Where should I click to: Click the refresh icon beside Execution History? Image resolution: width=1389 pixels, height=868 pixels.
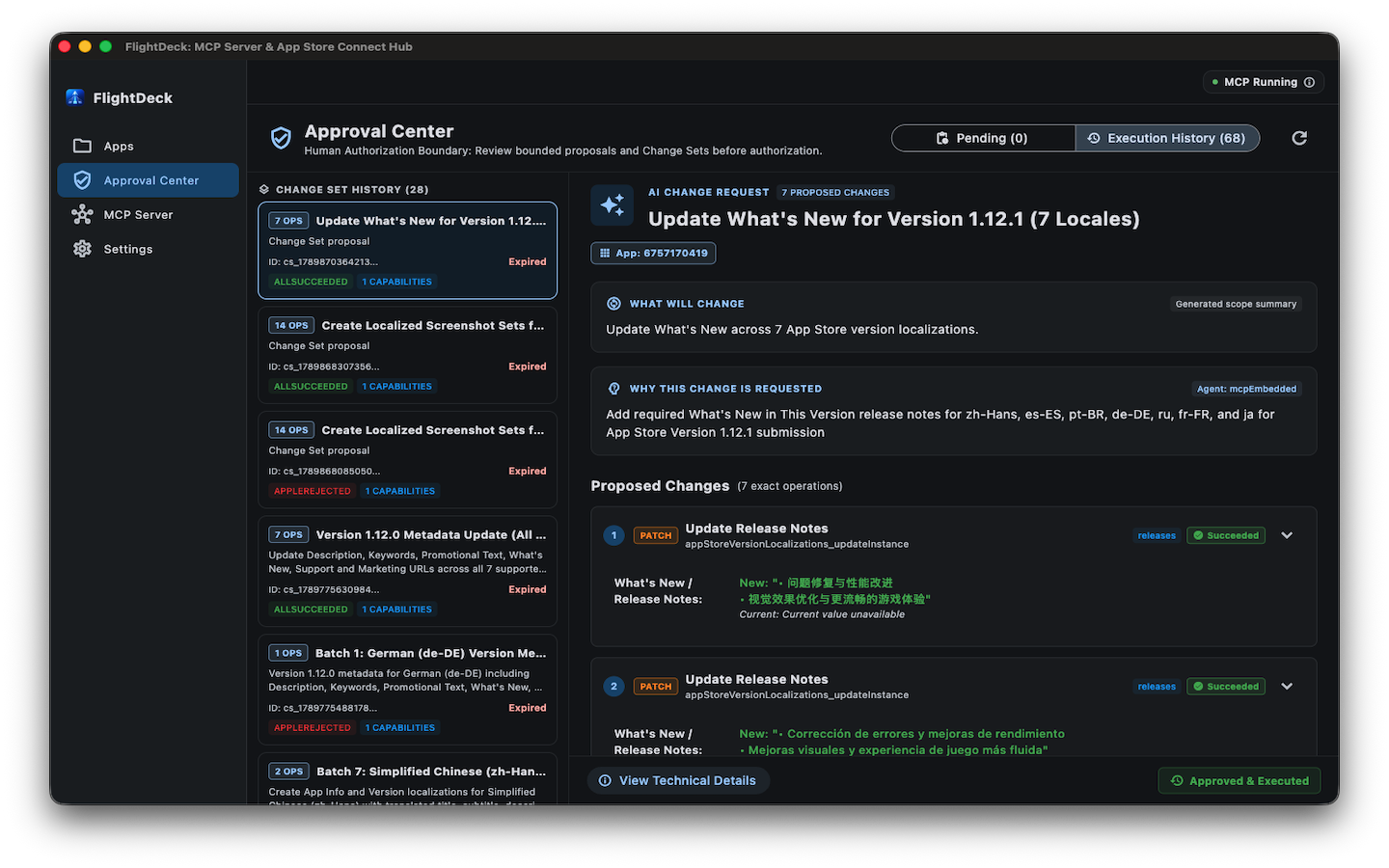tap(1299, 138)
